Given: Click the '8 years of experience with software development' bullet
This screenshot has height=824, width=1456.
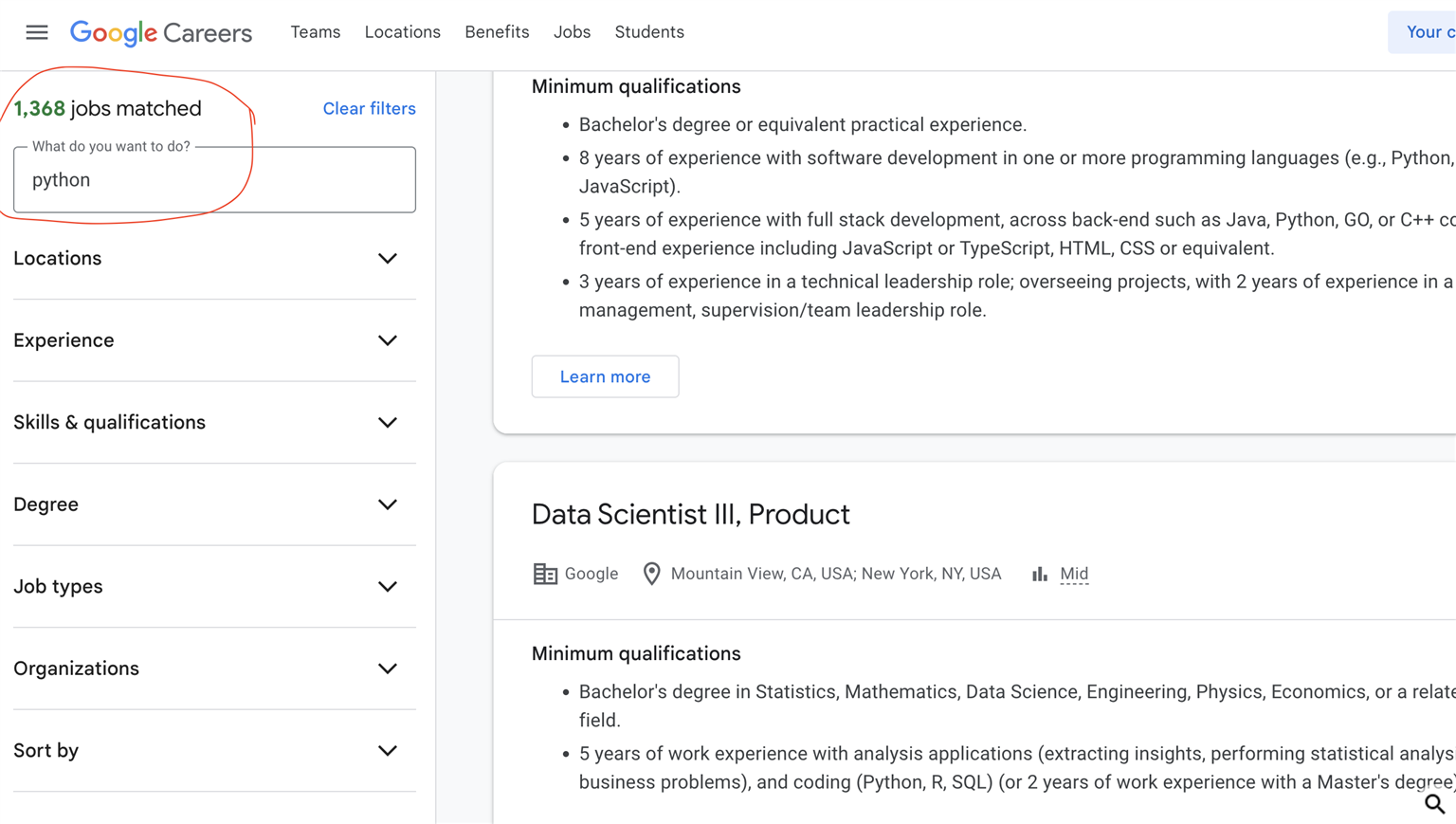Looking at the screenshot, I should (1017, 173).
